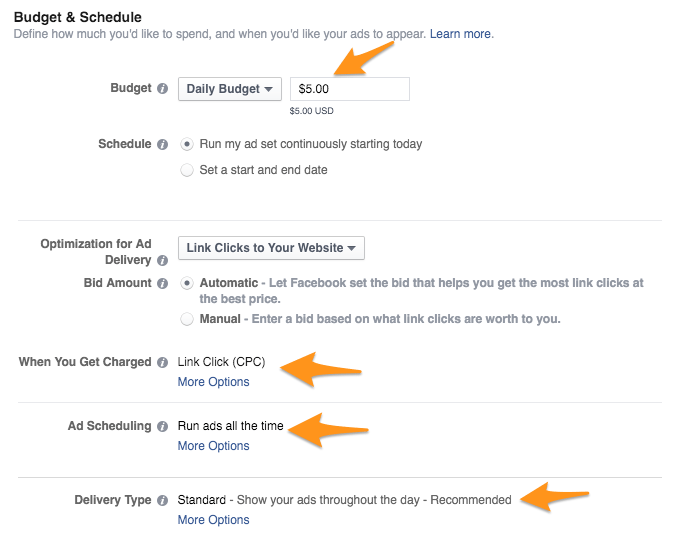Select Run my ad set continuously option
Screen dimensions: 675x546
(x=187, y=144)
